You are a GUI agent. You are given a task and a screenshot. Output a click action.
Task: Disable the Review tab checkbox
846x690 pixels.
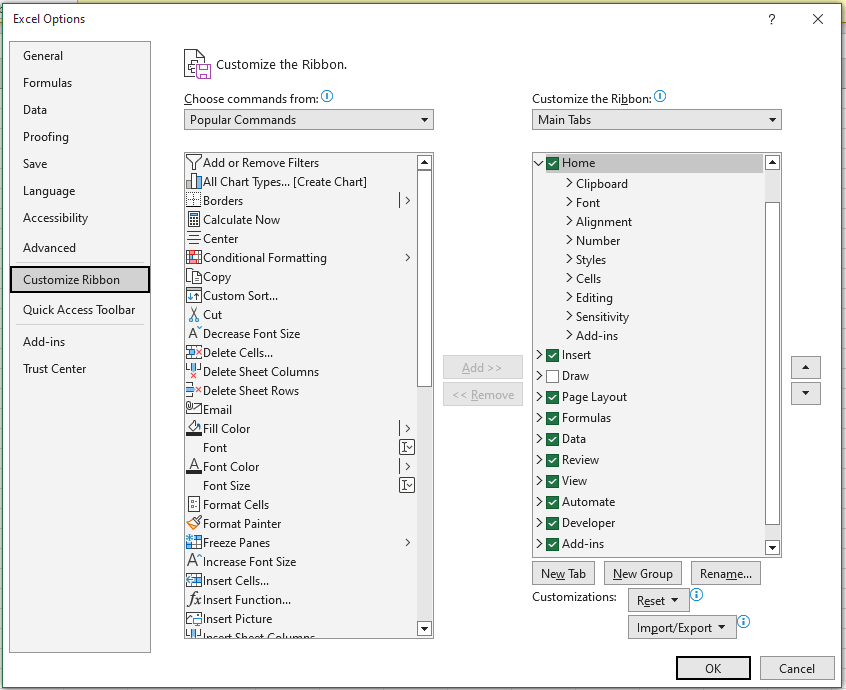coord(552,460)
